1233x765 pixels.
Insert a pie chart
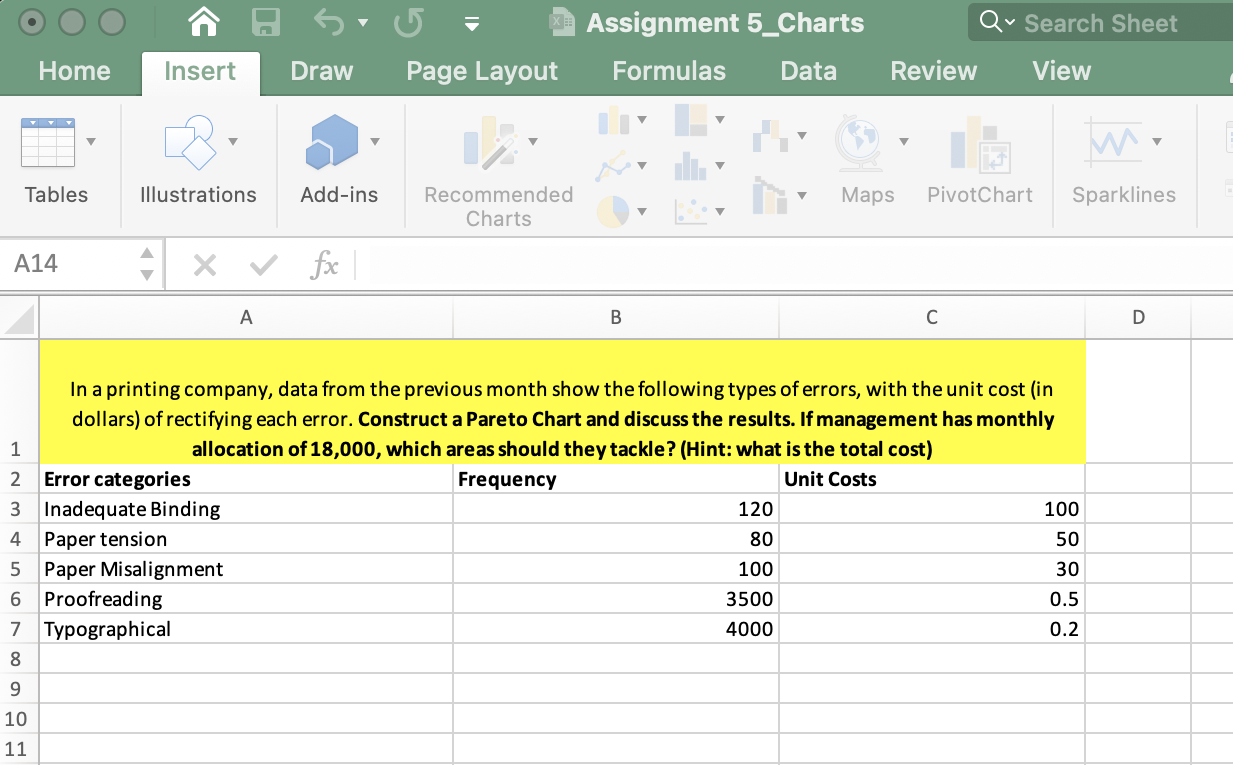613,210
